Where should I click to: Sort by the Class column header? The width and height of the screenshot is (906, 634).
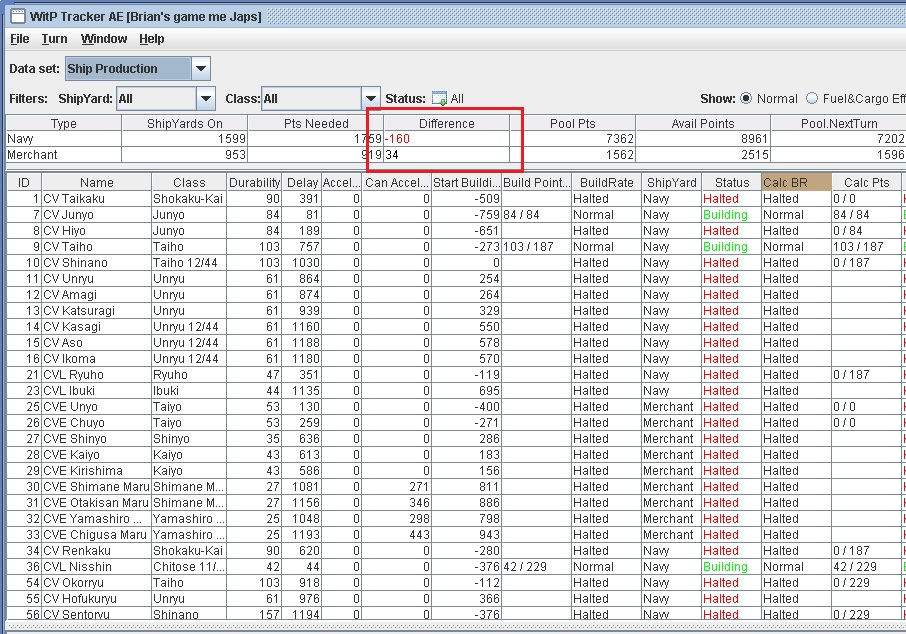(189, 183)
